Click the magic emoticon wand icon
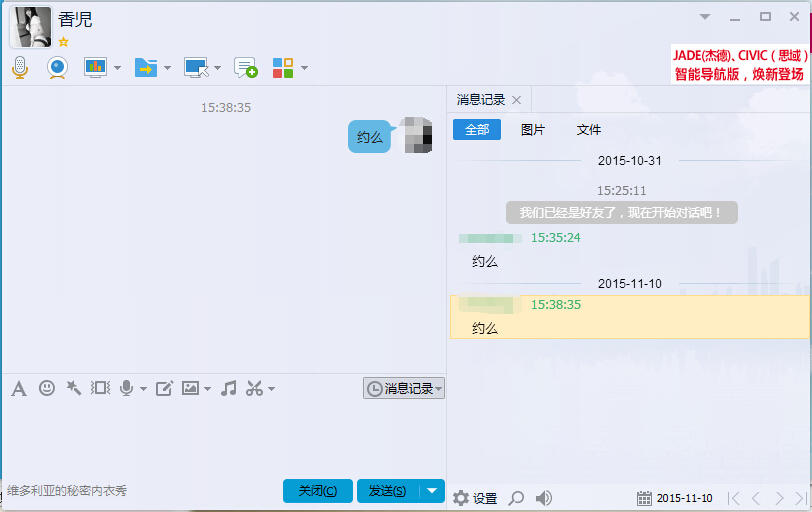This screenshot has width=812, height=512. pos(74,388)
